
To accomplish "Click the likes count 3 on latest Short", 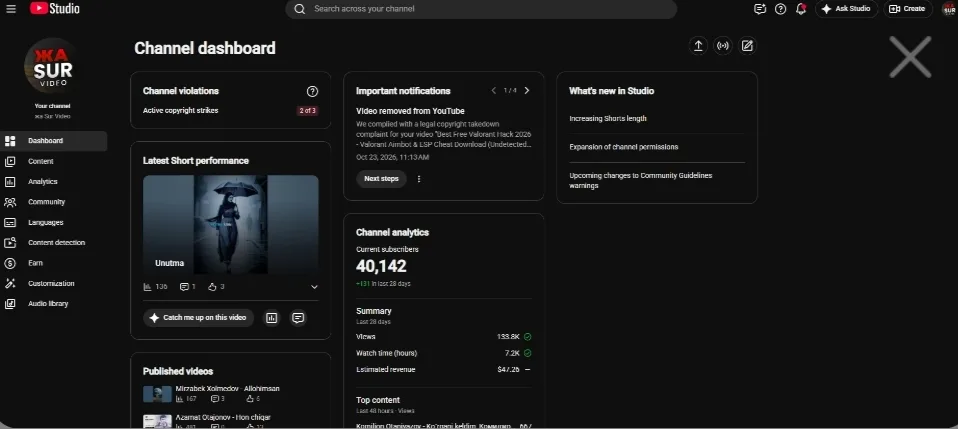I will point(216,287).
